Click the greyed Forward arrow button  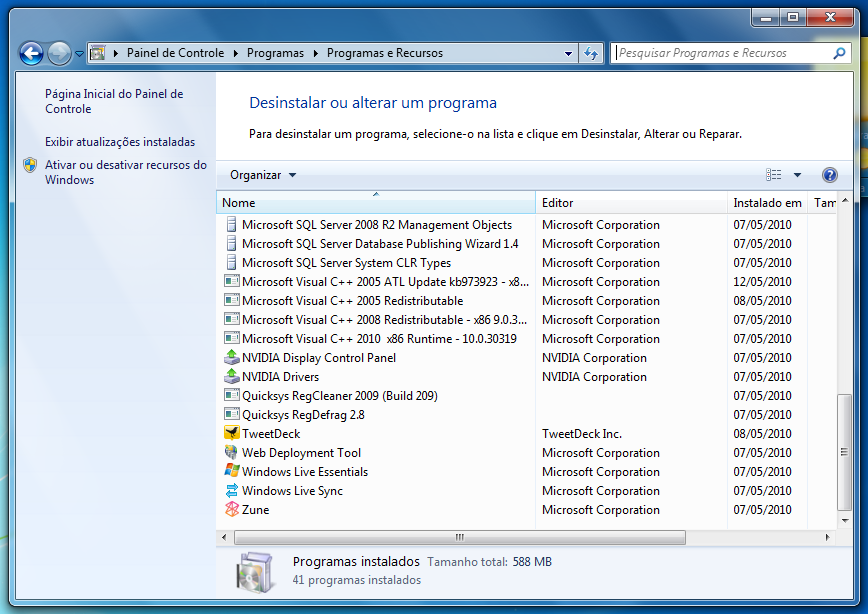[59, 54]
